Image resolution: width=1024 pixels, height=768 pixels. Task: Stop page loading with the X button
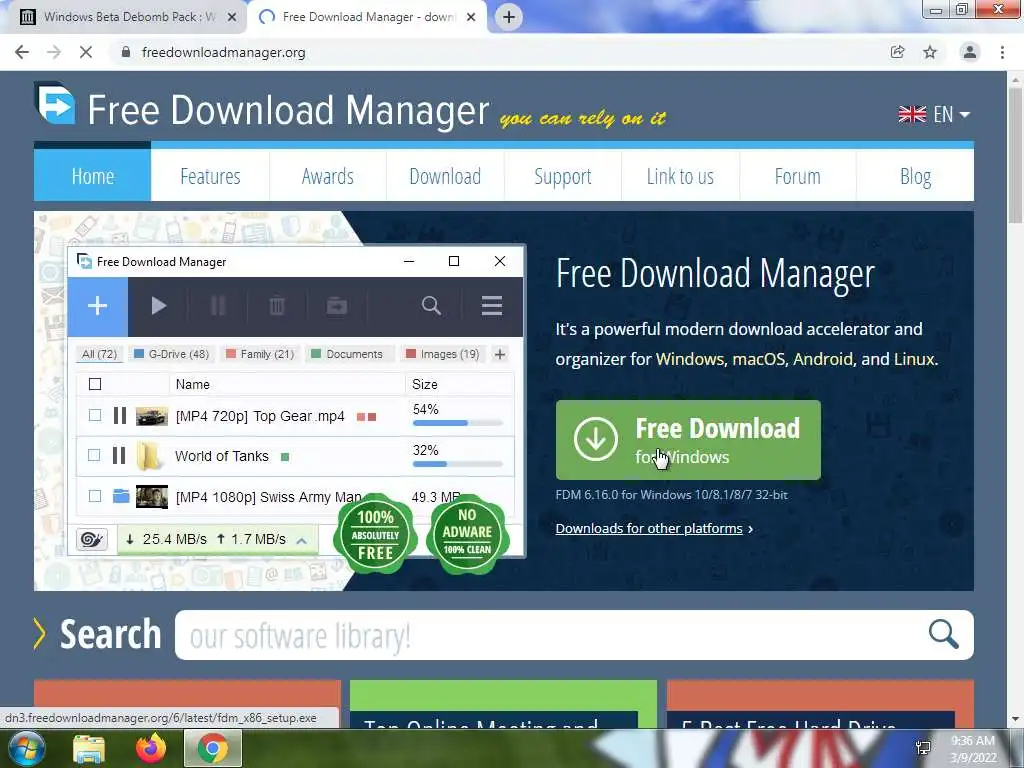pyautogui.click(x=86, y=52)
